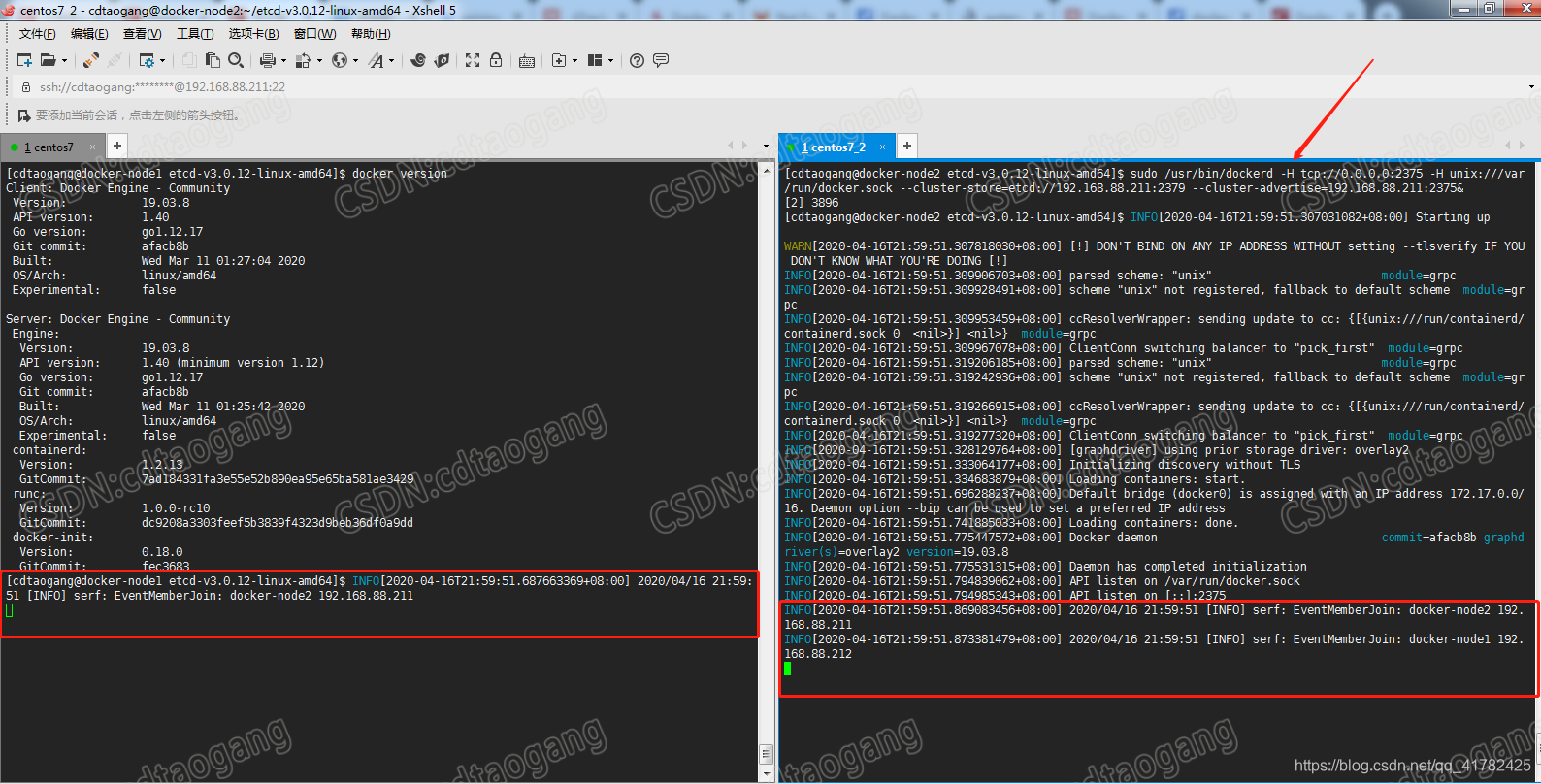1541x784 pixels.
Task: Open the 窗口(W) menu
Action: (314, 34)
